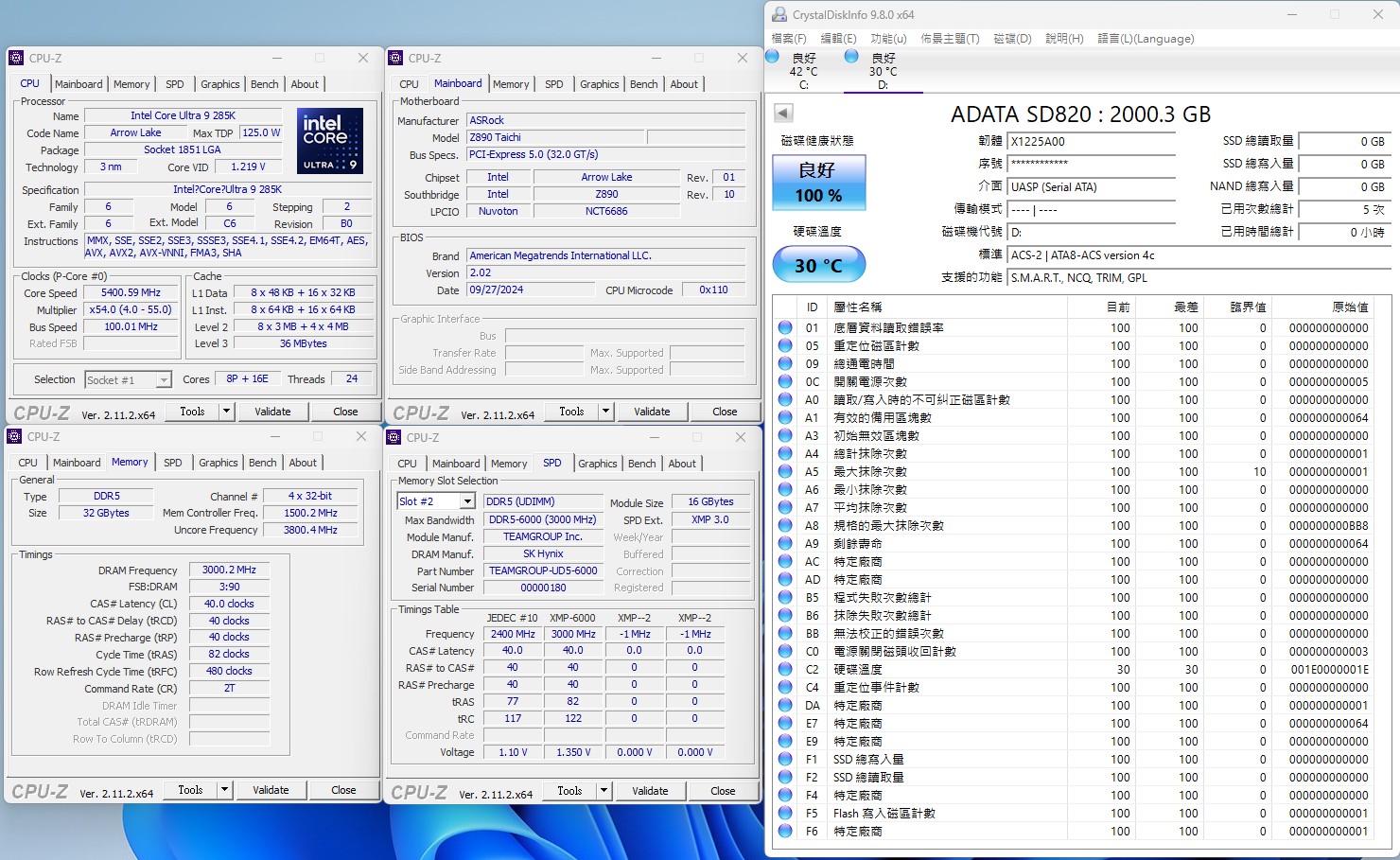Click the status orb for attribute 0C
Viewport: 1400px width, 860px height.
tap(785, 381)
